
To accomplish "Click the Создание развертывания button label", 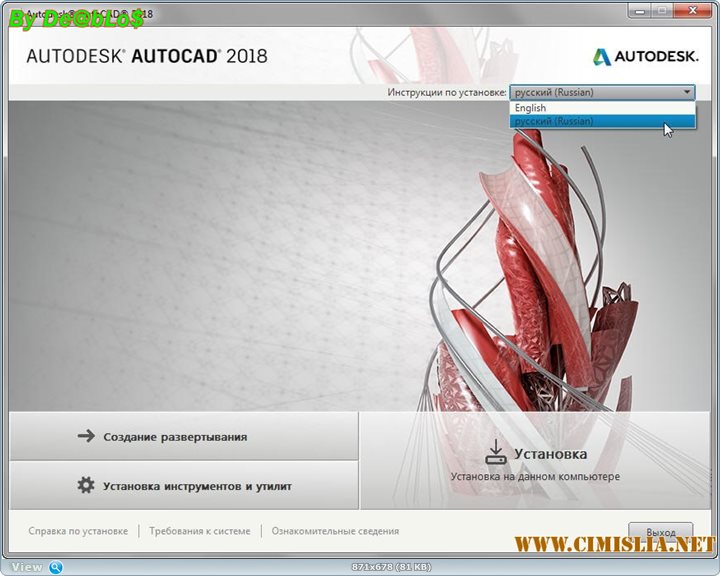I will click(x=175, y=437).
